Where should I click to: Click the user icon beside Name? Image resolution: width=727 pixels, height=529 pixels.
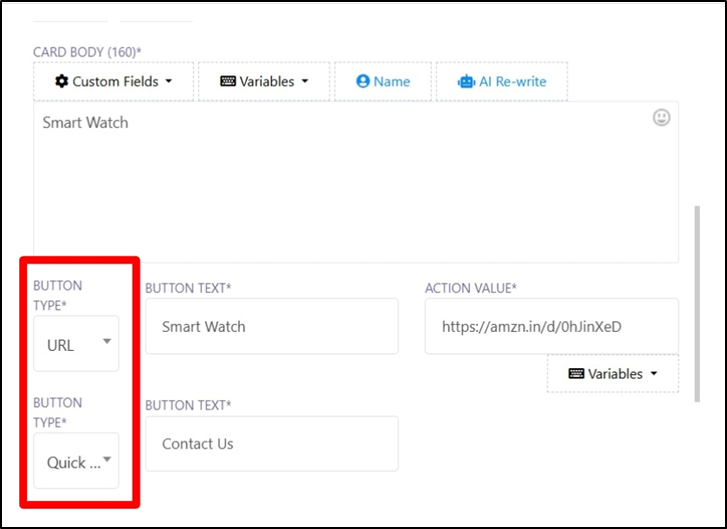pos(363,82)
